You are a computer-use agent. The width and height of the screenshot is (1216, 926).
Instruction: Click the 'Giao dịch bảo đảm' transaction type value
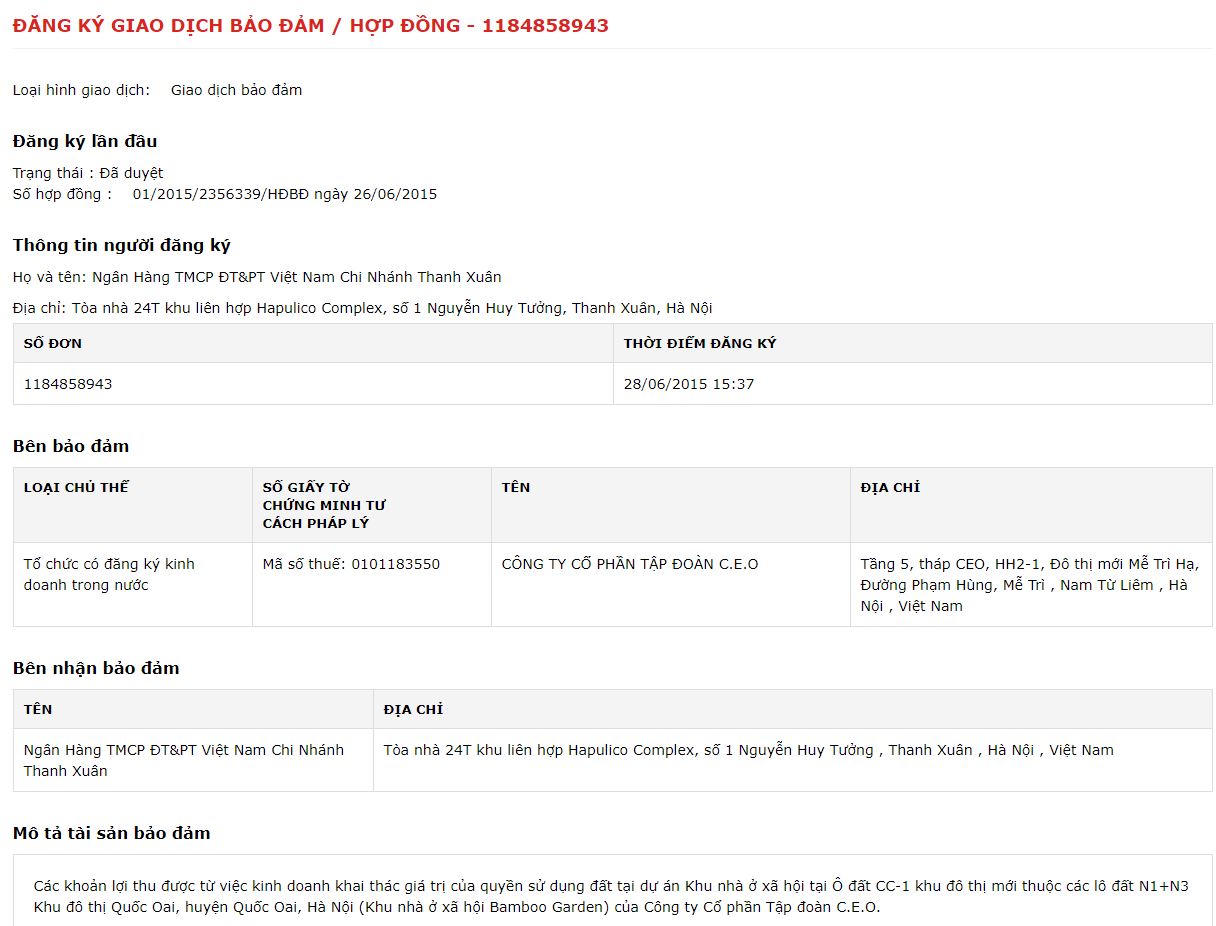236,90
